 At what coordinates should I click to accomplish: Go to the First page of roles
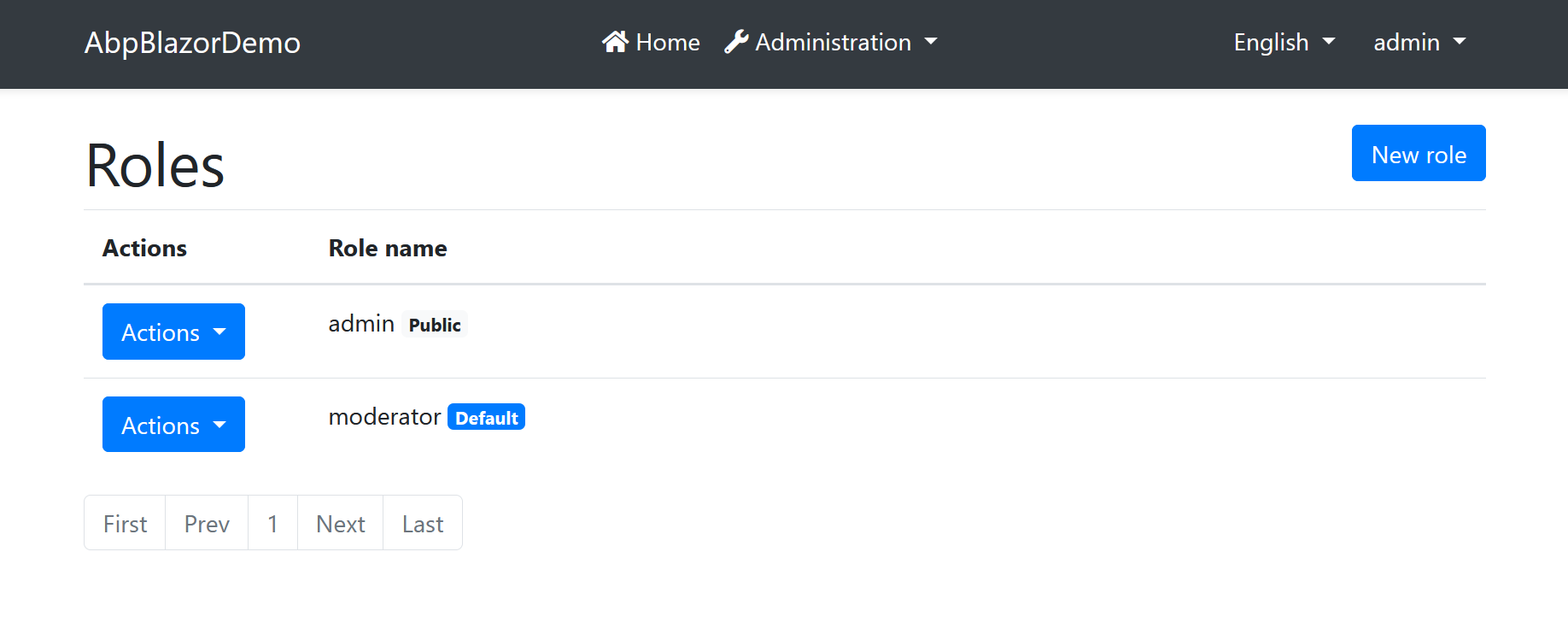coord(124,522)
